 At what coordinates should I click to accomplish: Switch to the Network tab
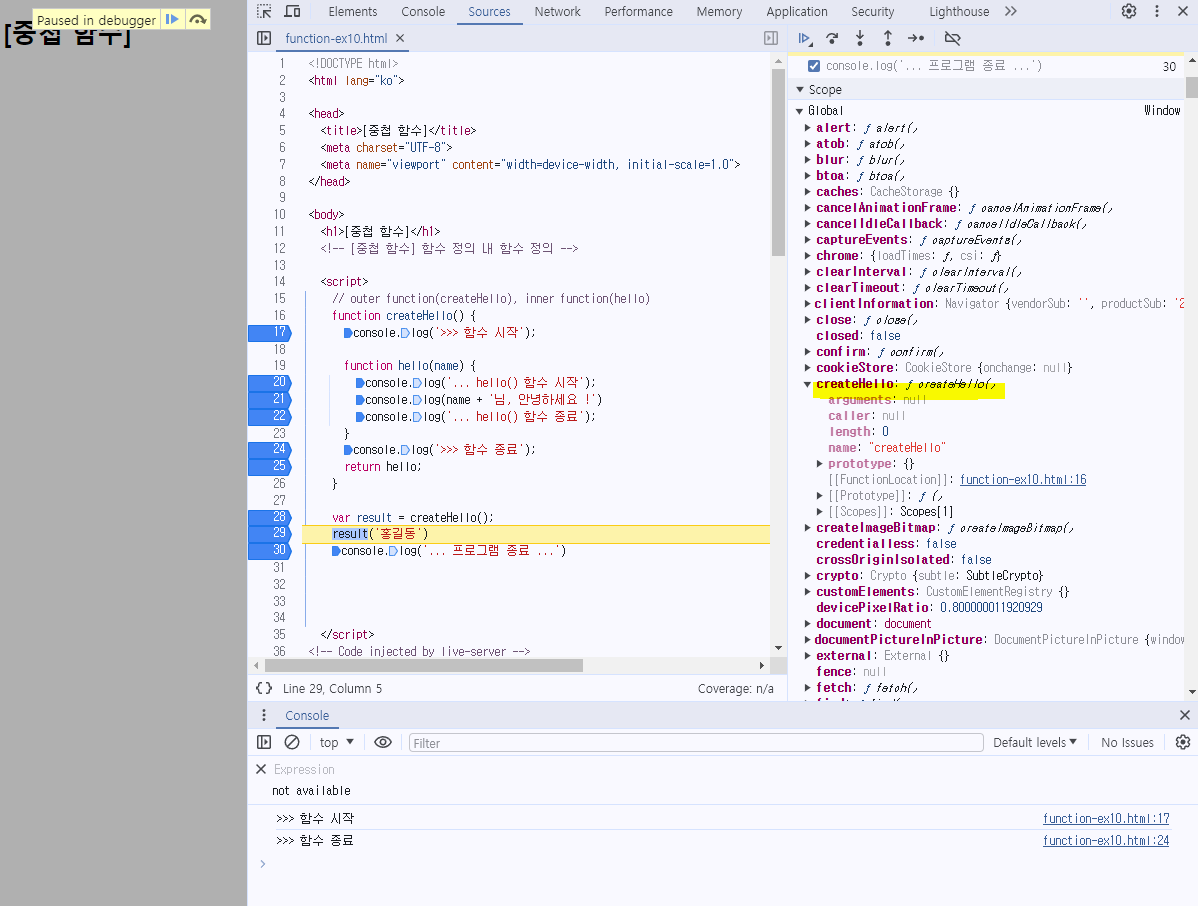click(x=557, y=11)
